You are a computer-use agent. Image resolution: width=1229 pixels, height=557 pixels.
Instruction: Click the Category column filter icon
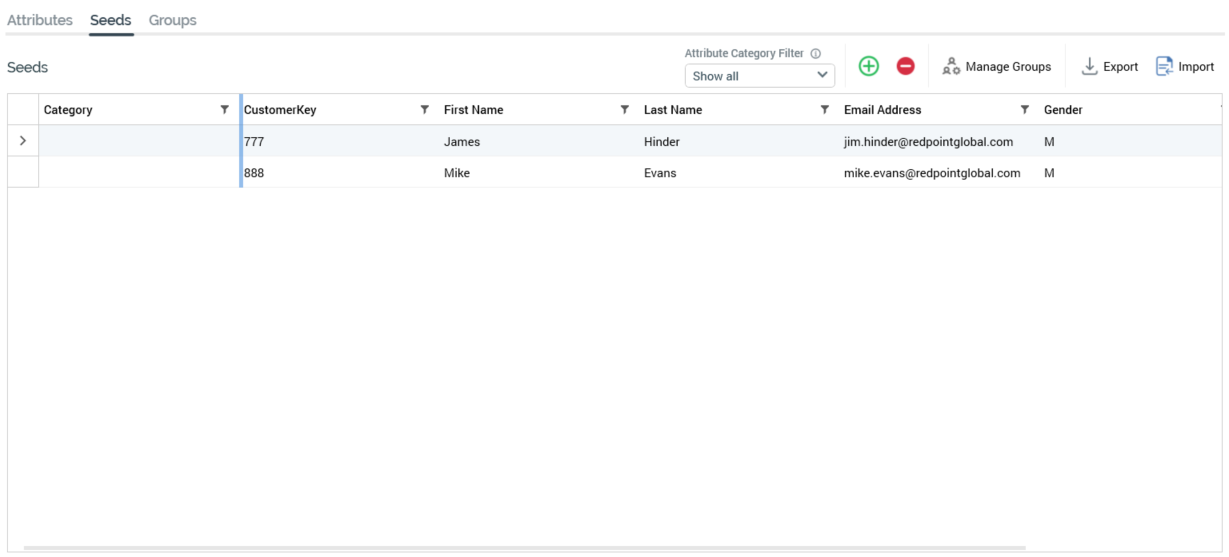coord(224,110)
